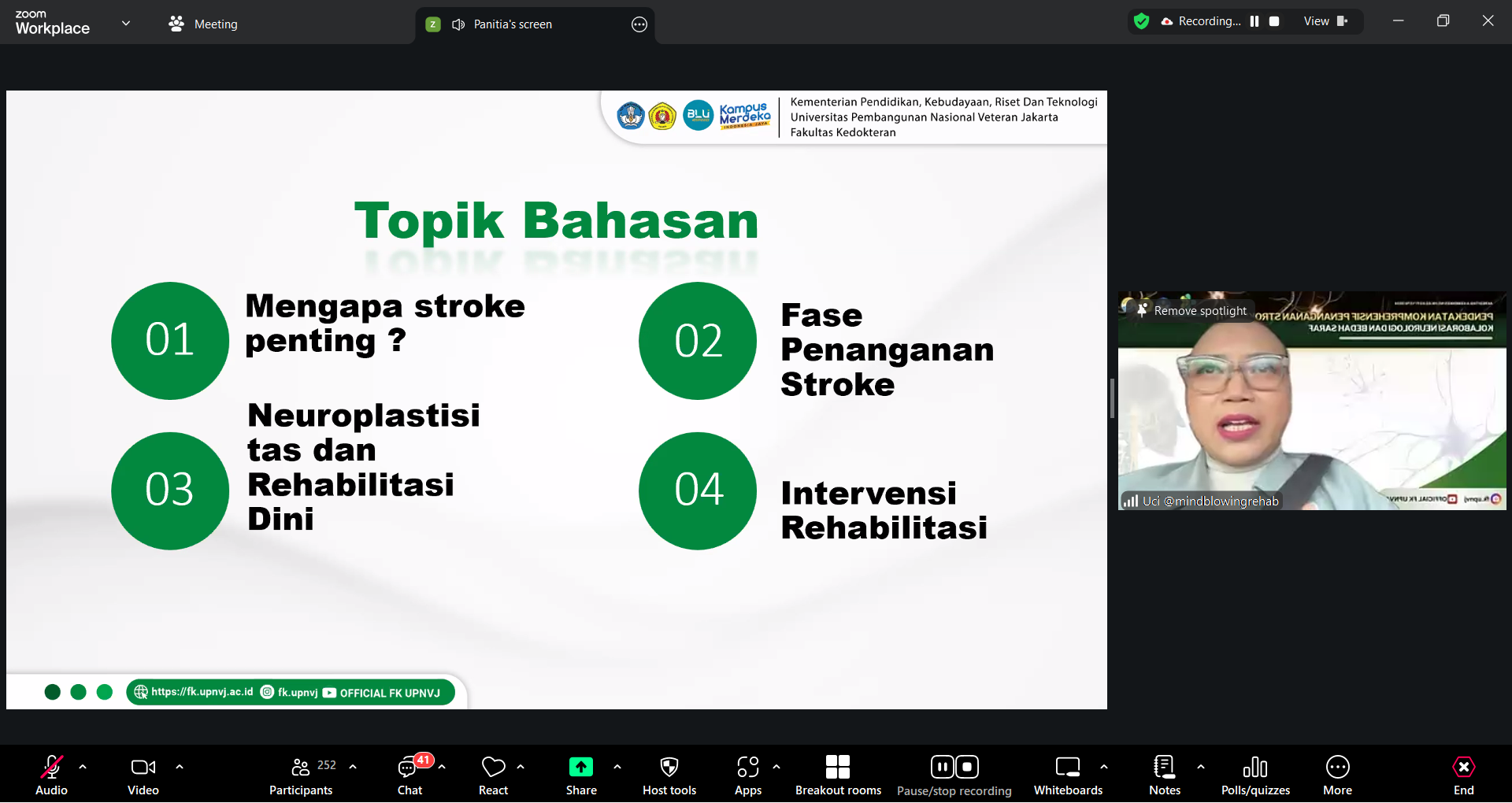Click Remove spotlight on speaker video
Image resolution: width=1512 pixels, height=803 pixels.
point(1191,311)
